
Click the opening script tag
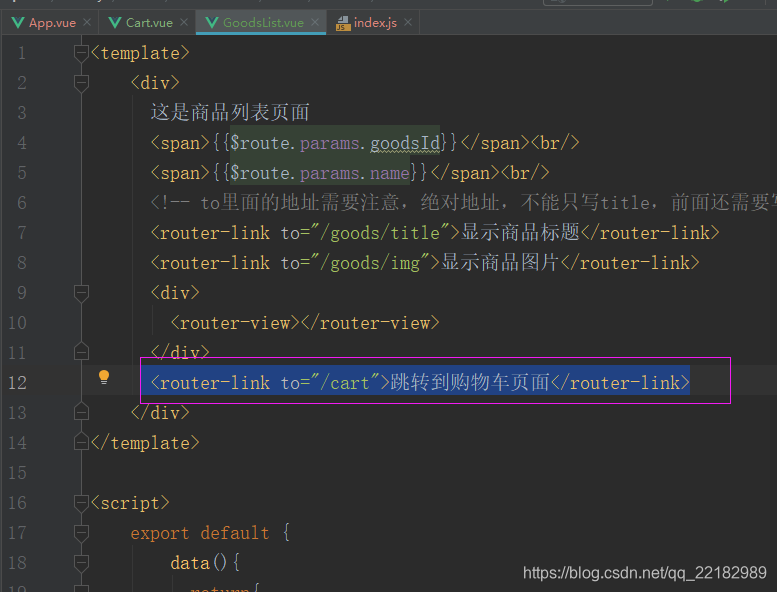click(130, 503)
